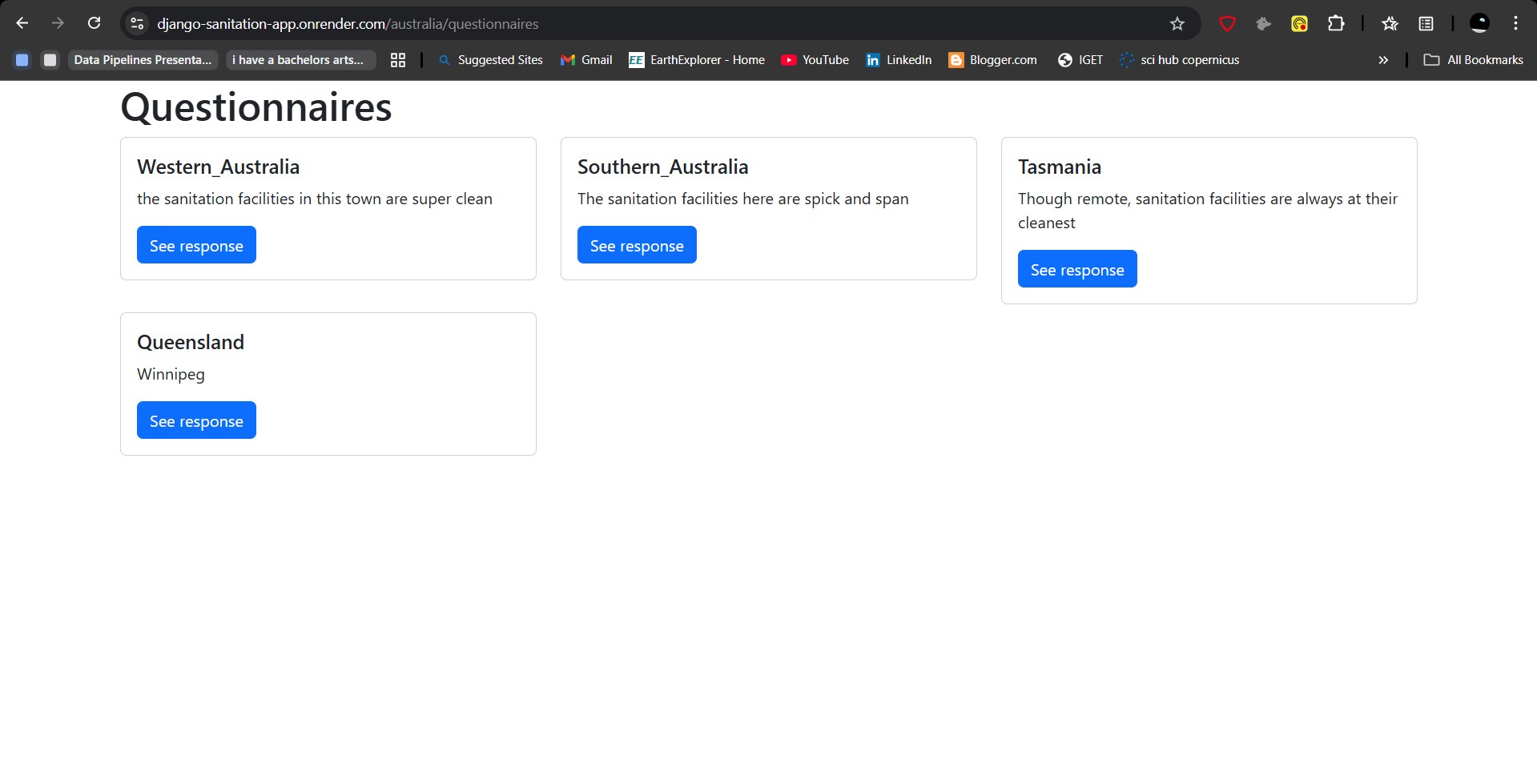The height and width of the screenshot is (784, 1537).
Task: Click the URL address bar field
Action: [x=641, y=24]
